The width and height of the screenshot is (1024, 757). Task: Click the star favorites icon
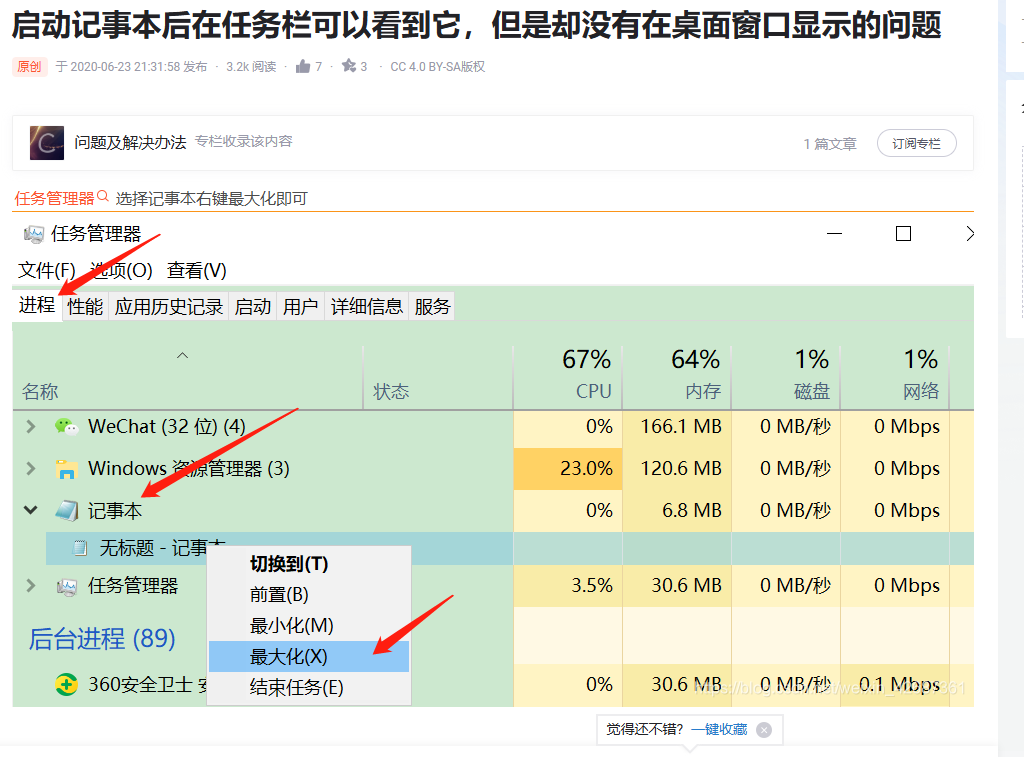(349, 66)
